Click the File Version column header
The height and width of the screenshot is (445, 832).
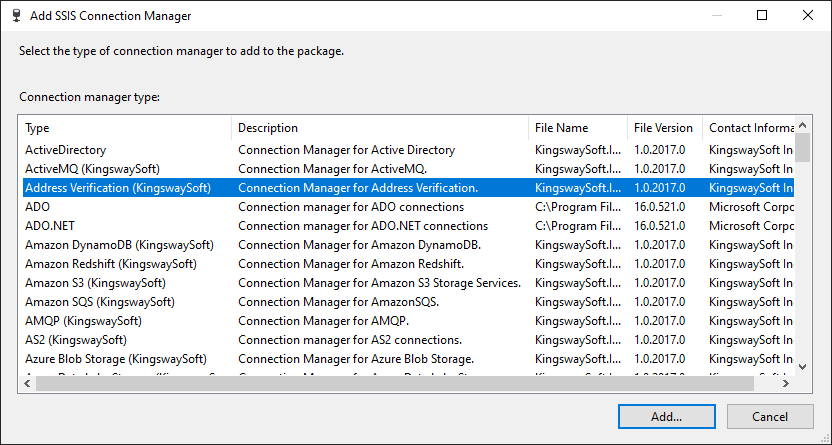click(665, 128)
